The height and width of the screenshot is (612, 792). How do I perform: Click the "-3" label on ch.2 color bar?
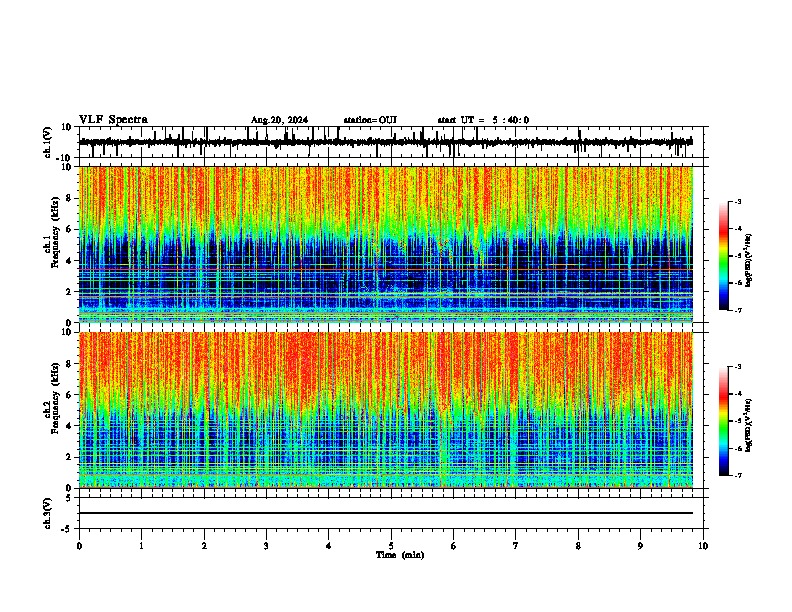[x=737, y=367]
